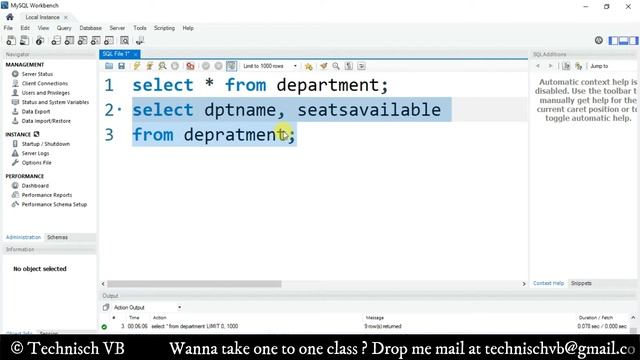Open Server Status in Navigator
This screenshot has height=360, width=640.
pos(37,74)
